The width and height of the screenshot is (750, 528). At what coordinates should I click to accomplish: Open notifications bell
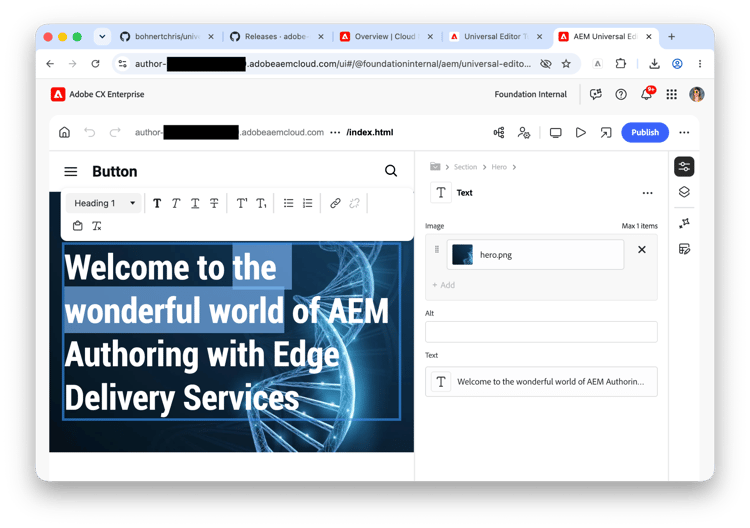[x=647, y=94]
